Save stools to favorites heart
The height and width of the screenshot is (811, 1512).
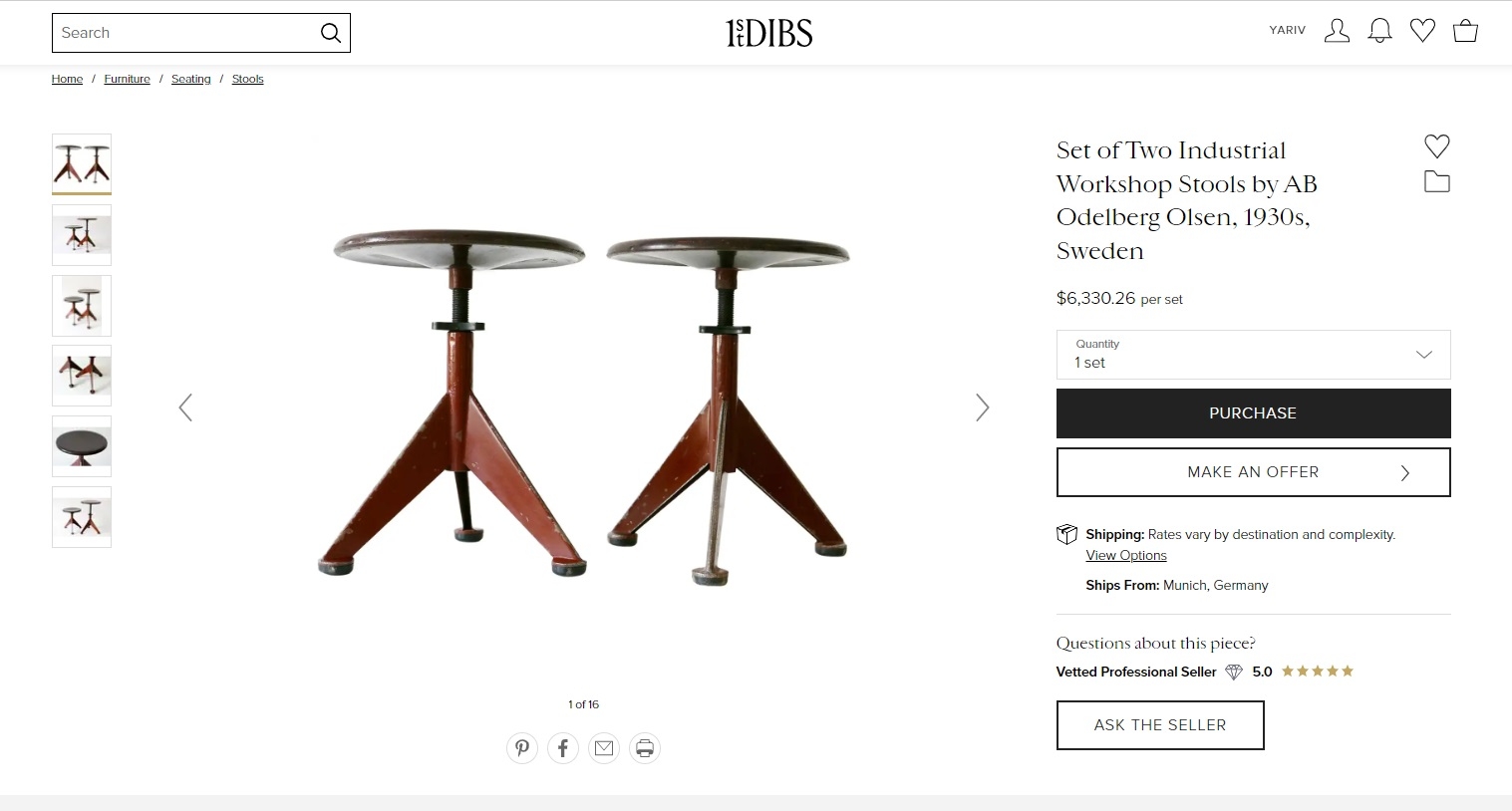coord(1436,146)
